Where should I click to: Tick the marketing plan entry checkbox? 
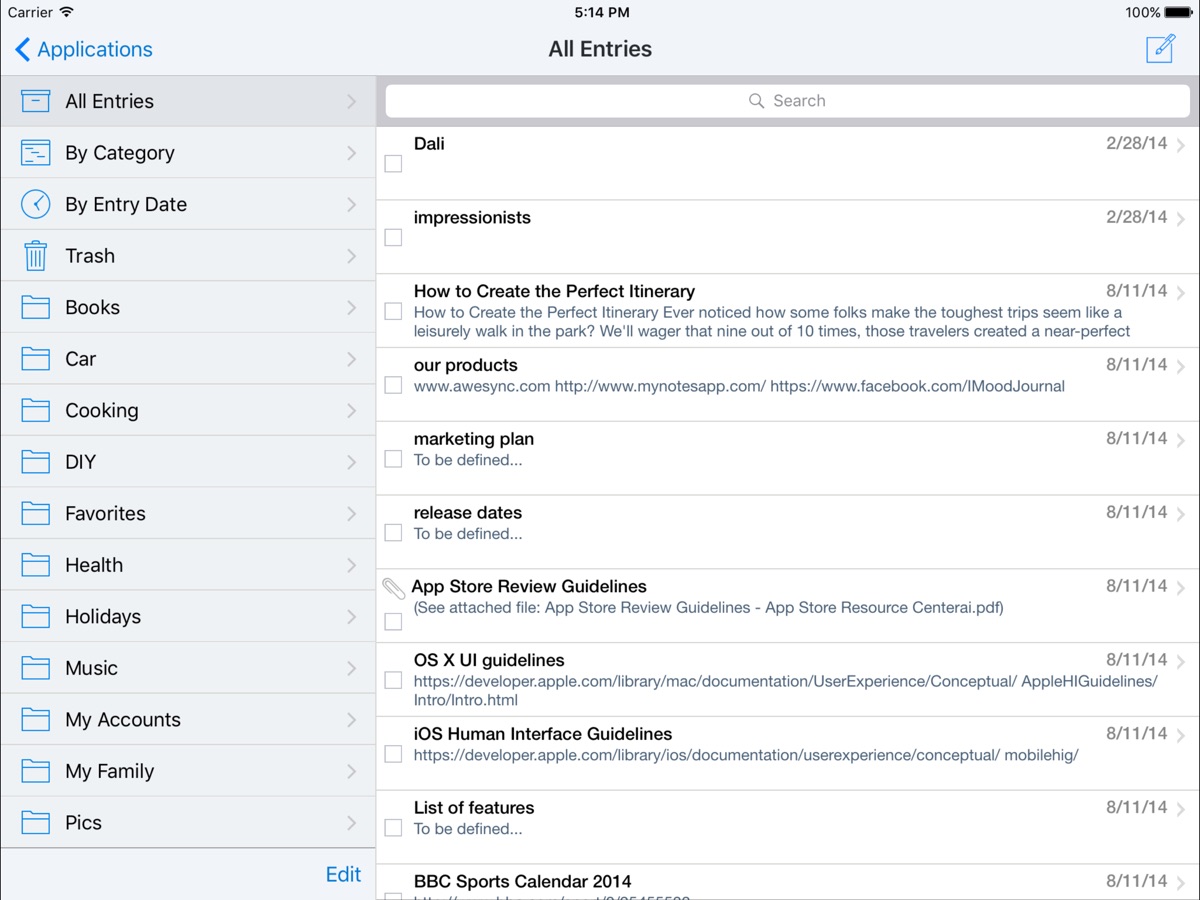pos(394,459)
